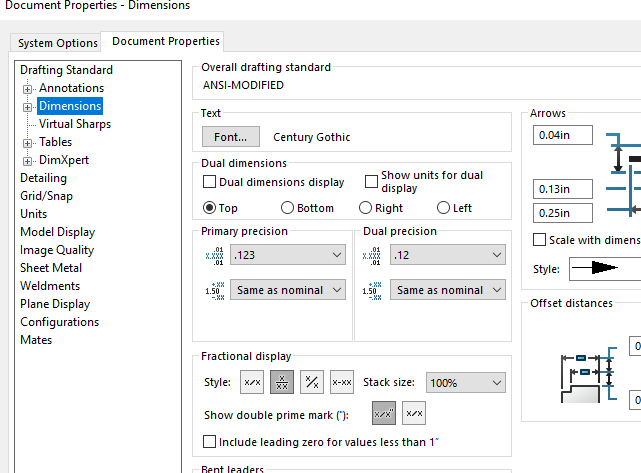Click the 0.04in arrow size field
641x473 pixels.
(563, 135)
